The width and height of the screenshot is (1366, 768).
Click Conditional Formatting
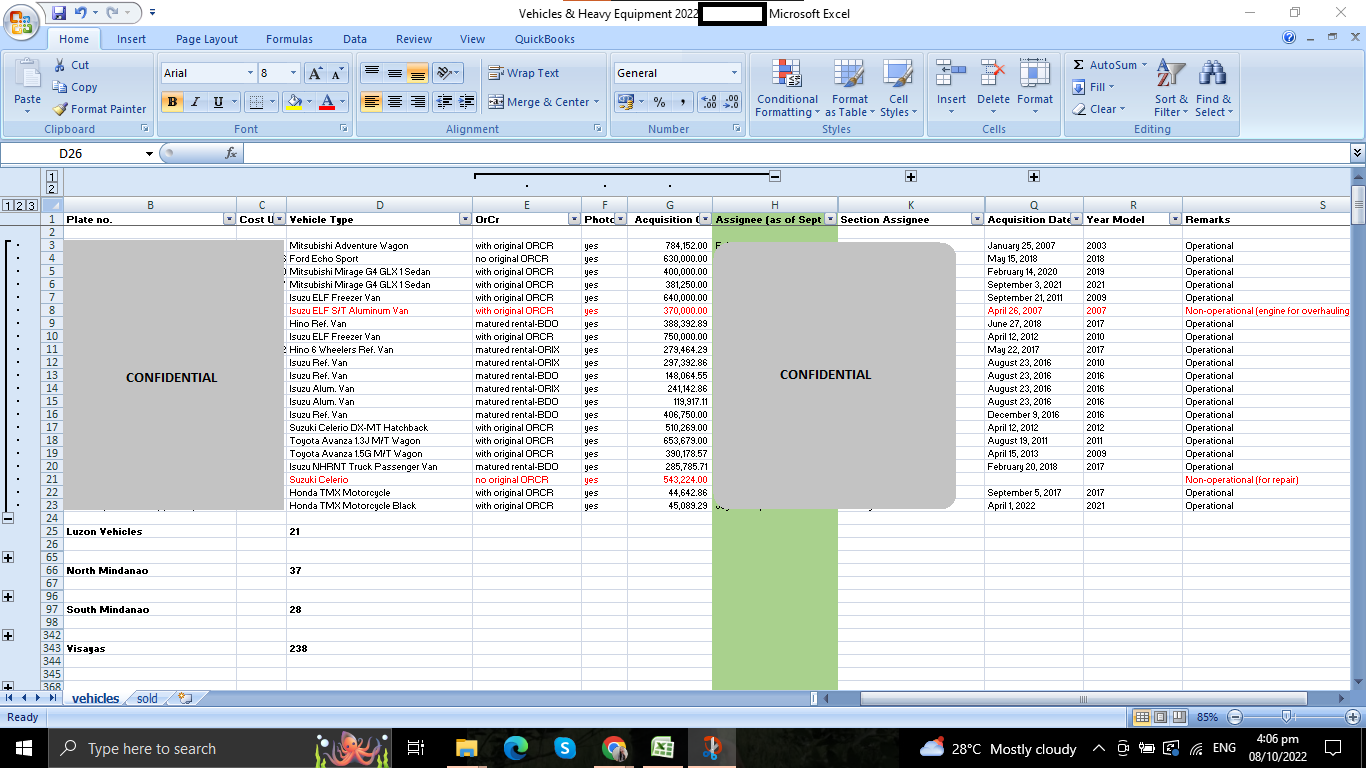click(x=787, y=88)
